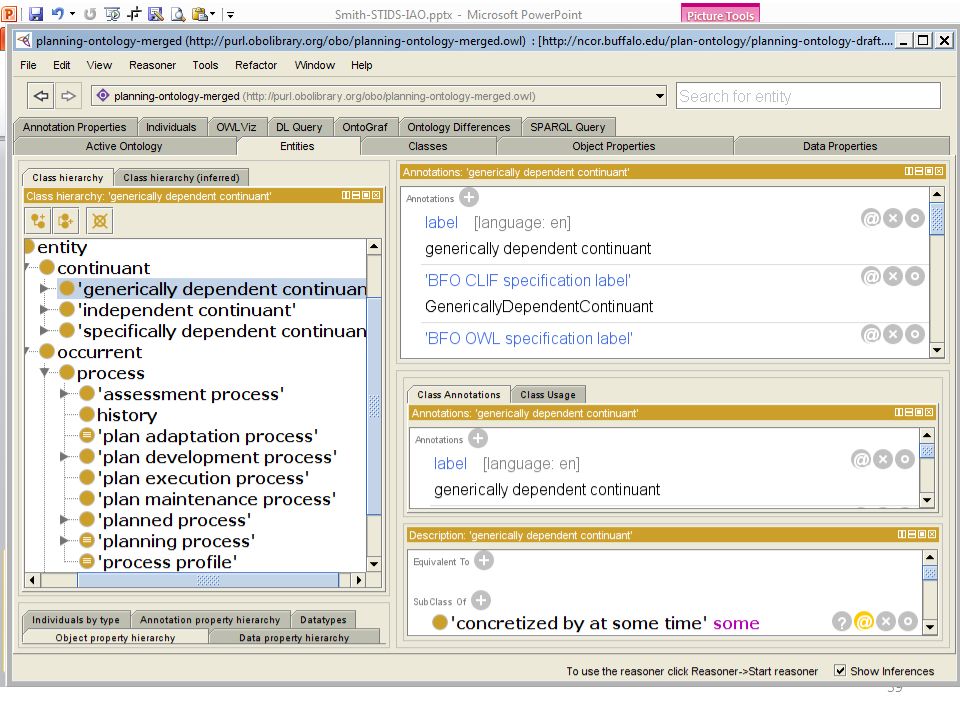
Task: Add an Equivalent To class expression
Action: (484, 560)
